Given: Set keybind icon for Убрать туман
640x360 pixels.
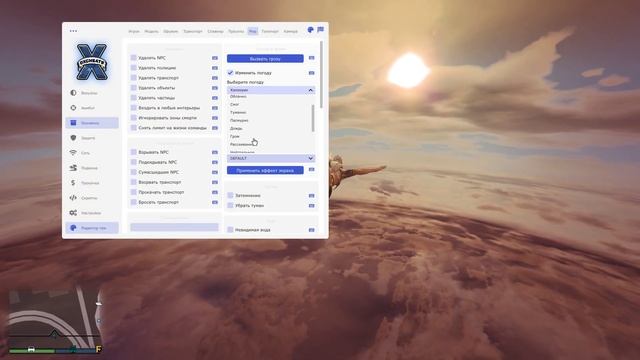Looking at the screenshot, I should pyautogui.click(x=311, y=206).
